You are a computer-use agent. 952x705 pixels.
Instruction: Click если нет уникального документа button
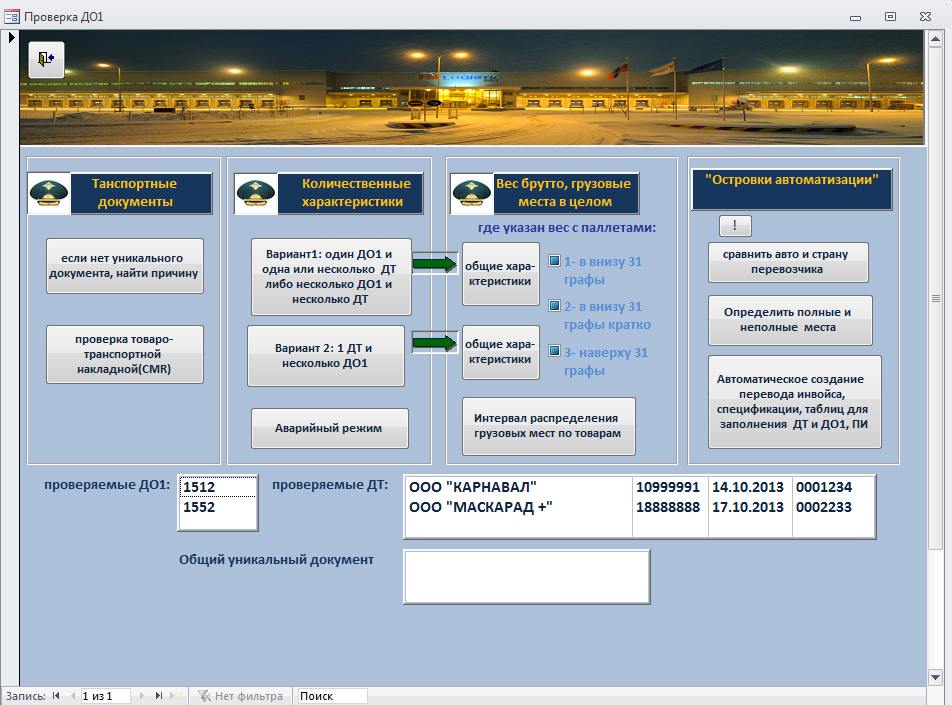point(124,266)
